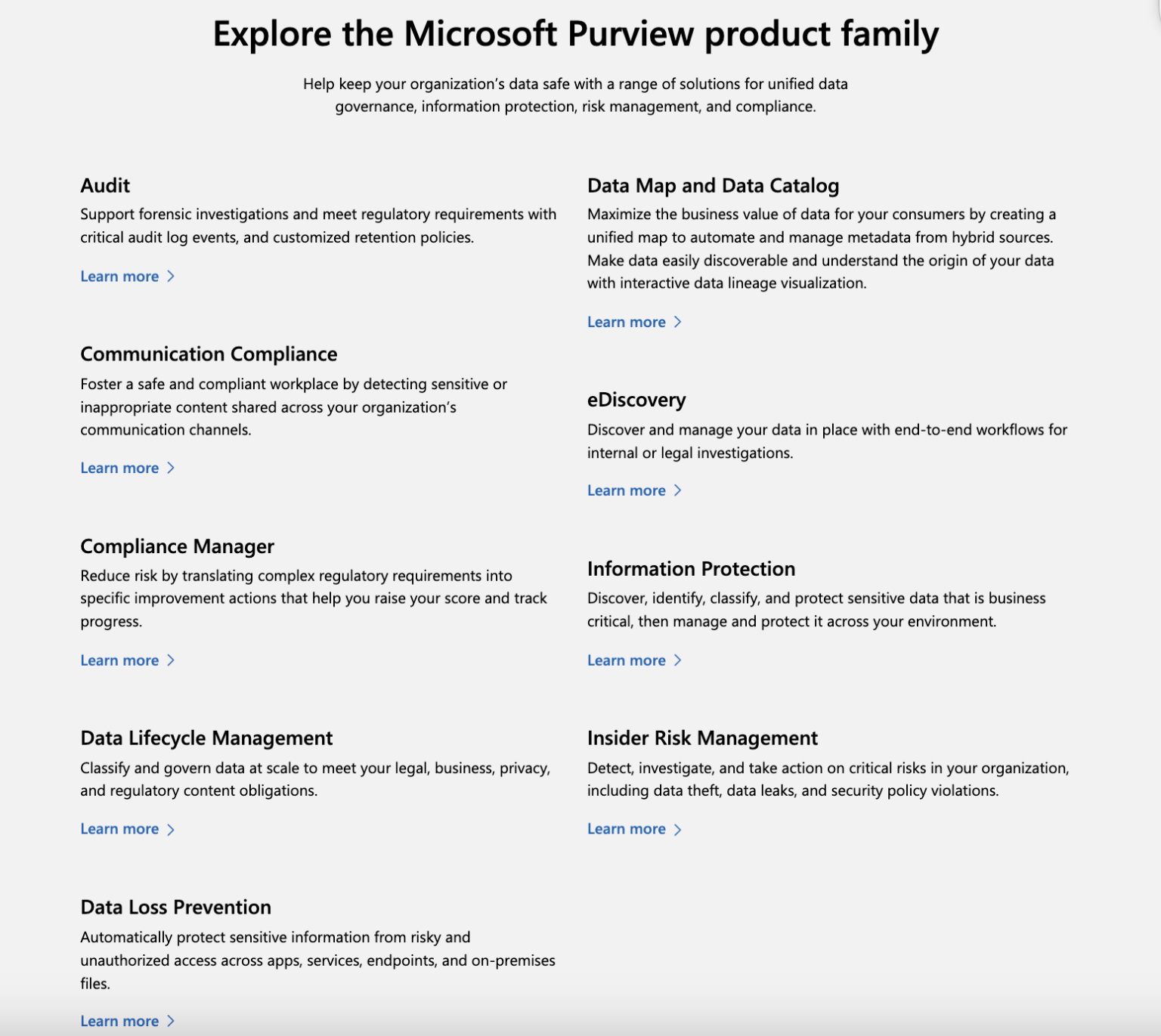The height and width of the screenshot is (1036, 1161).
Task: Click the Insider Risk Management Learn more chevron
Action: tap(677, 829)
